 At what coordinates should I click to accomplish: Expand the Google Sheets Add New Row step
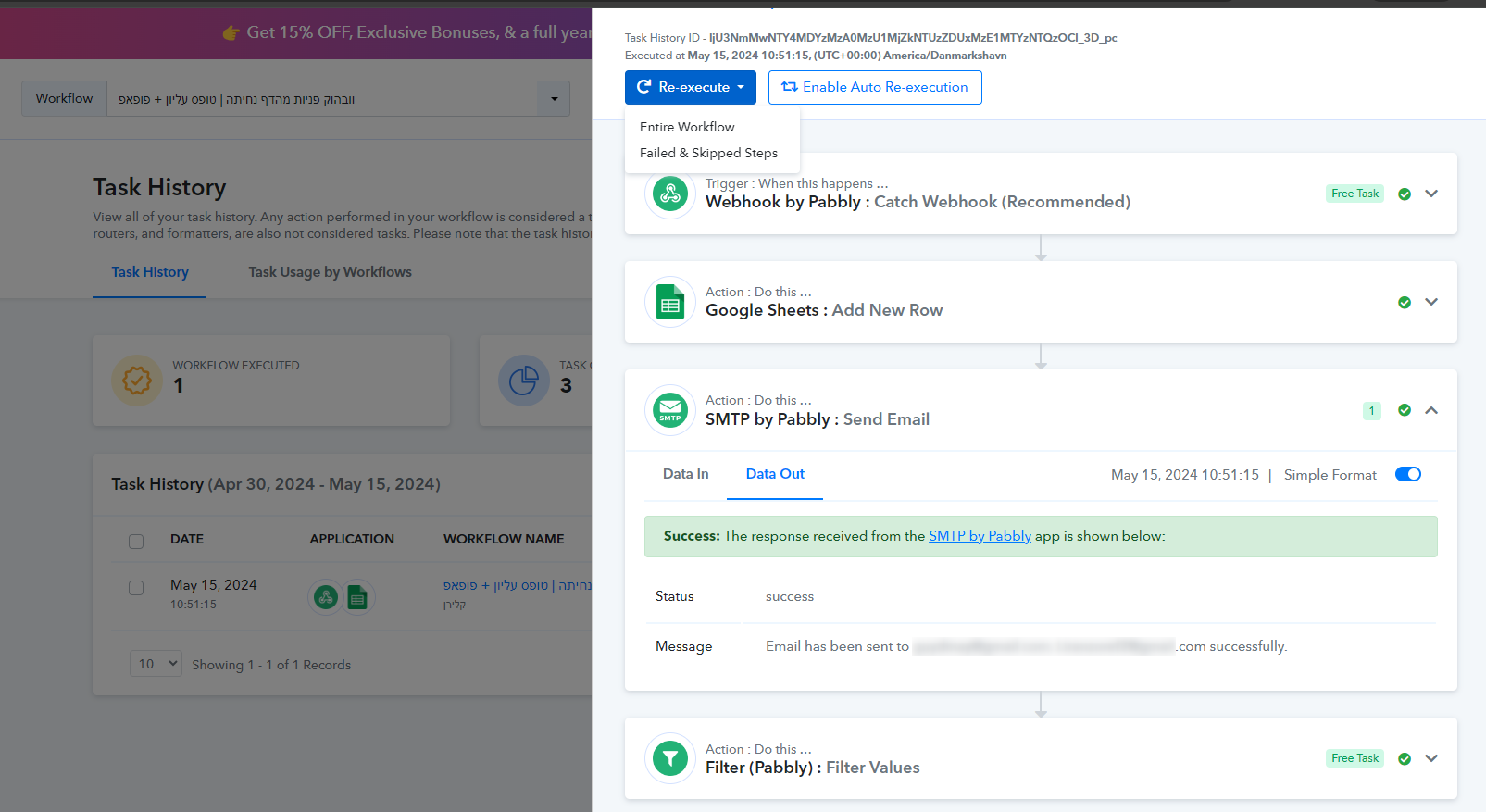(x=1431, y=302)
